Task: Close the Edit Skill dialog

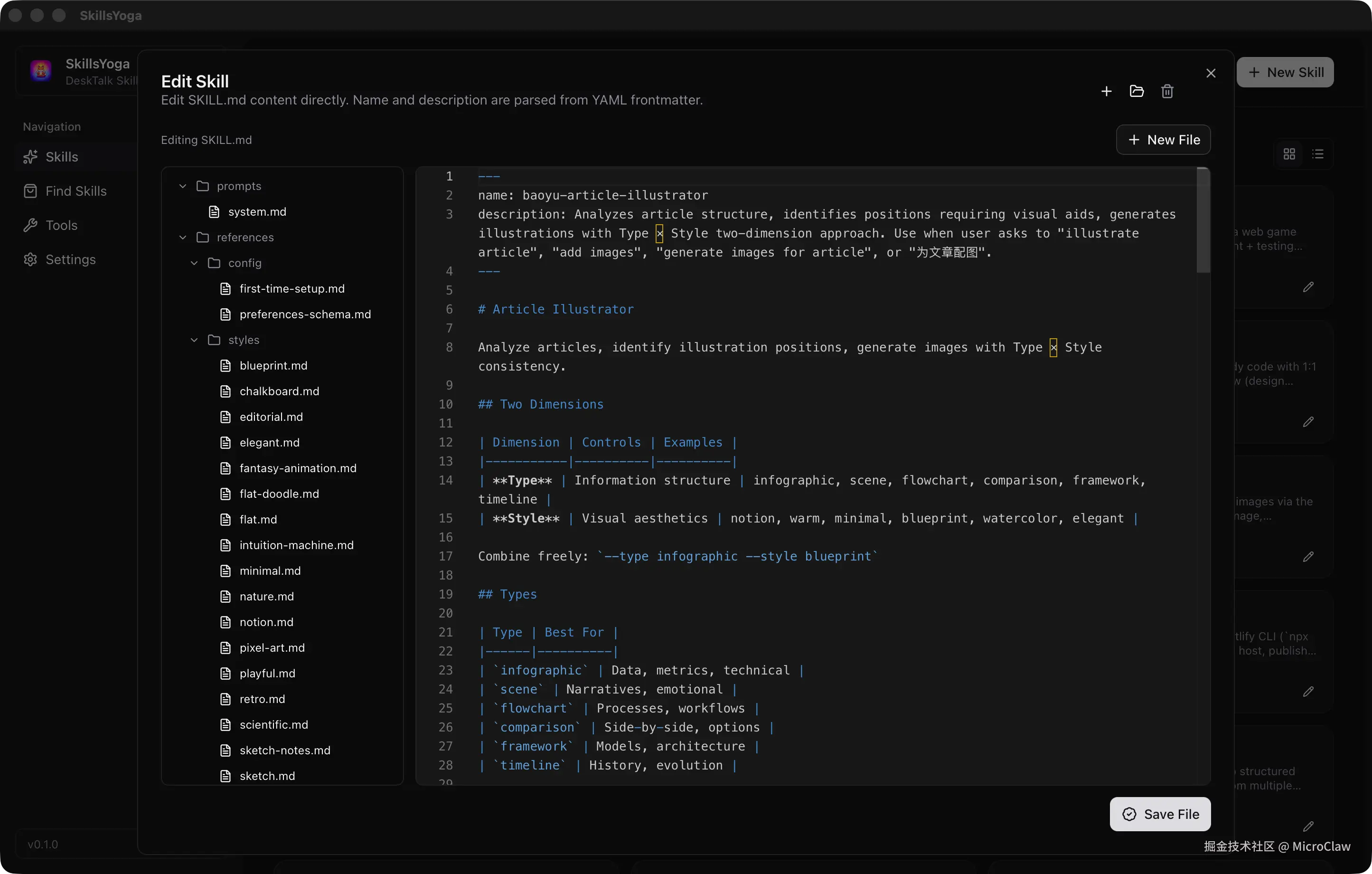Action: point(1211,73)
